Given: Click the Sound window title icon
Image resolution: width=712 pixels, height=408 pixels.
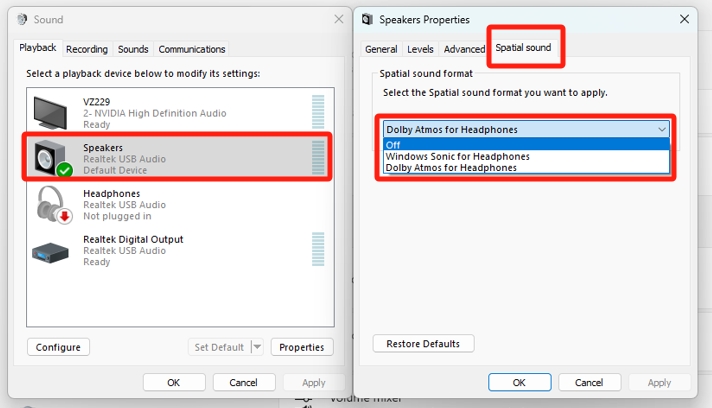Looking at the screenshot, I should [x=22, y=19].
